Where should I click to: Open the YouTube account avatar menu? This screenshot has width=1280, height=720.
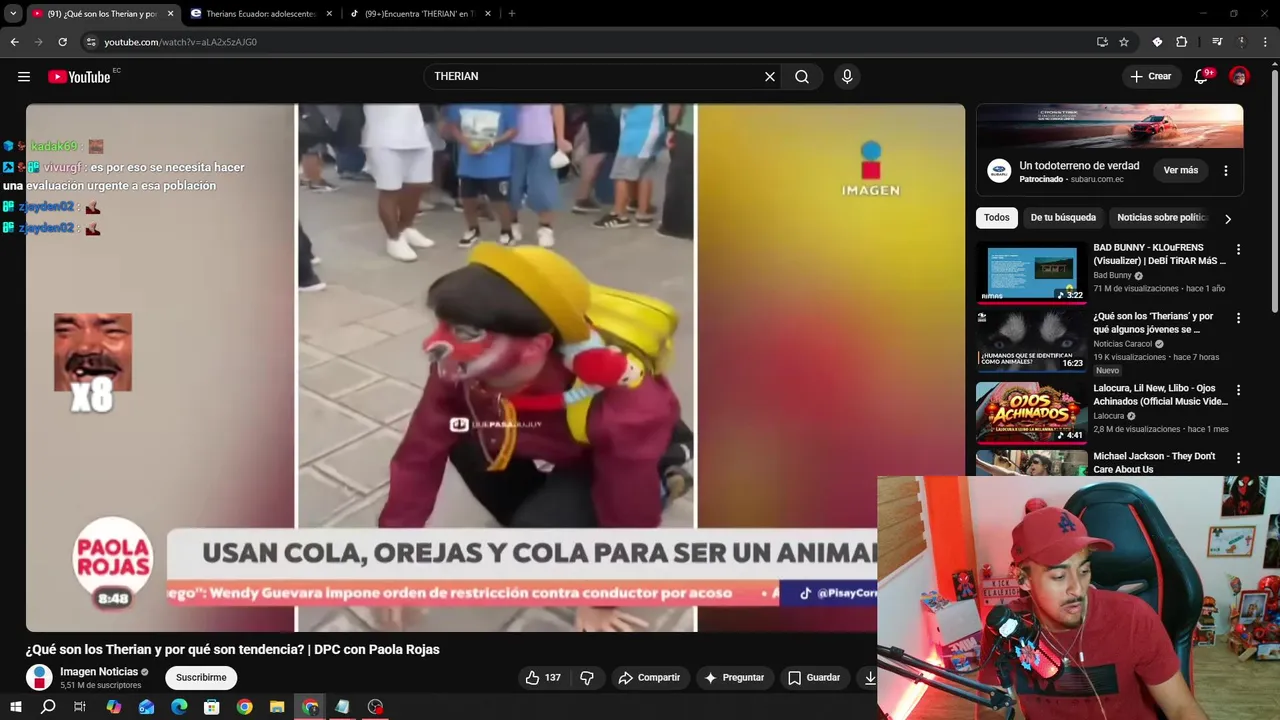(1239, 77)
